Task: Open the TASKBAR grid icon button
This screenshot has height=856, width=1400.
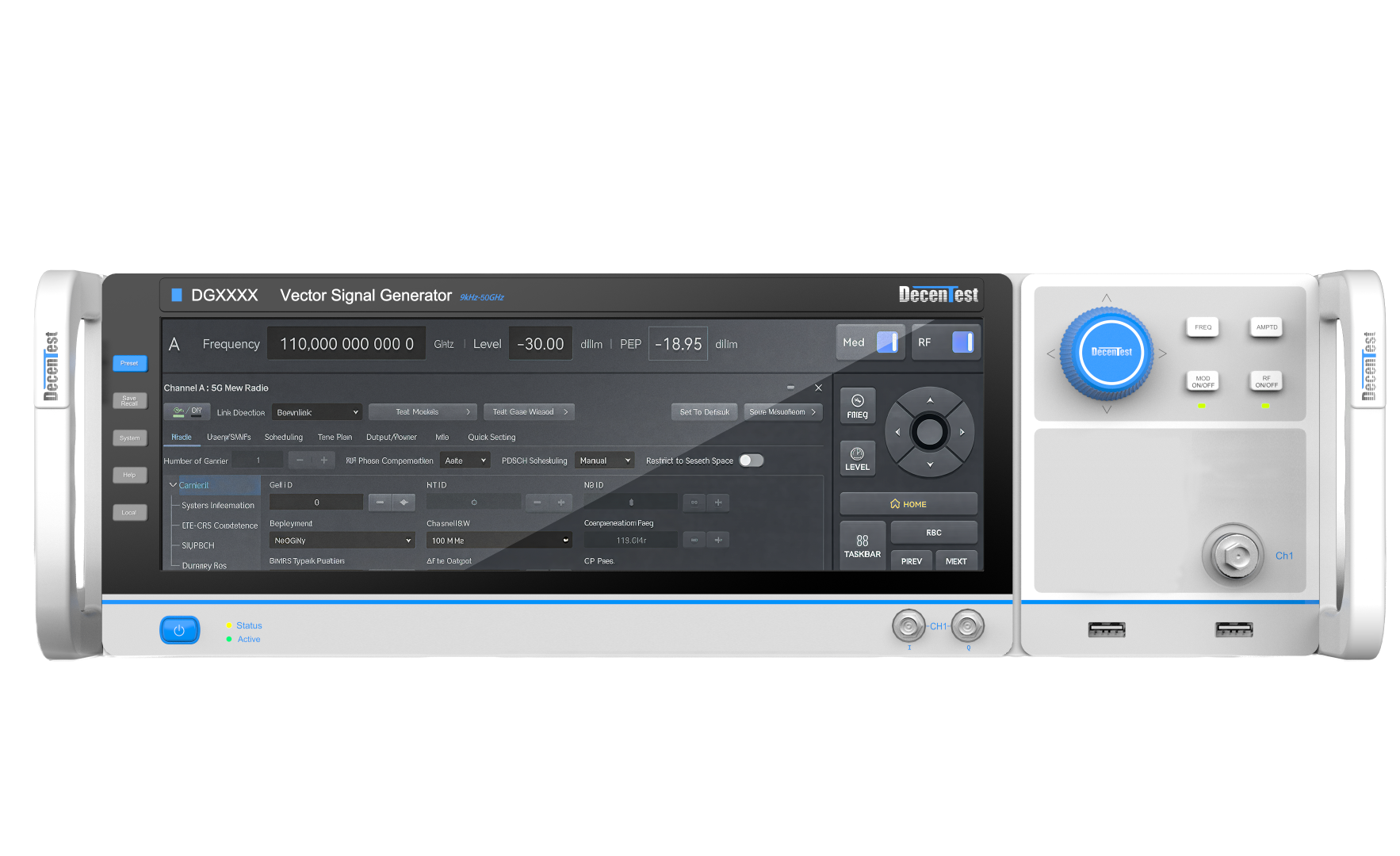Action: coord(863,545)
